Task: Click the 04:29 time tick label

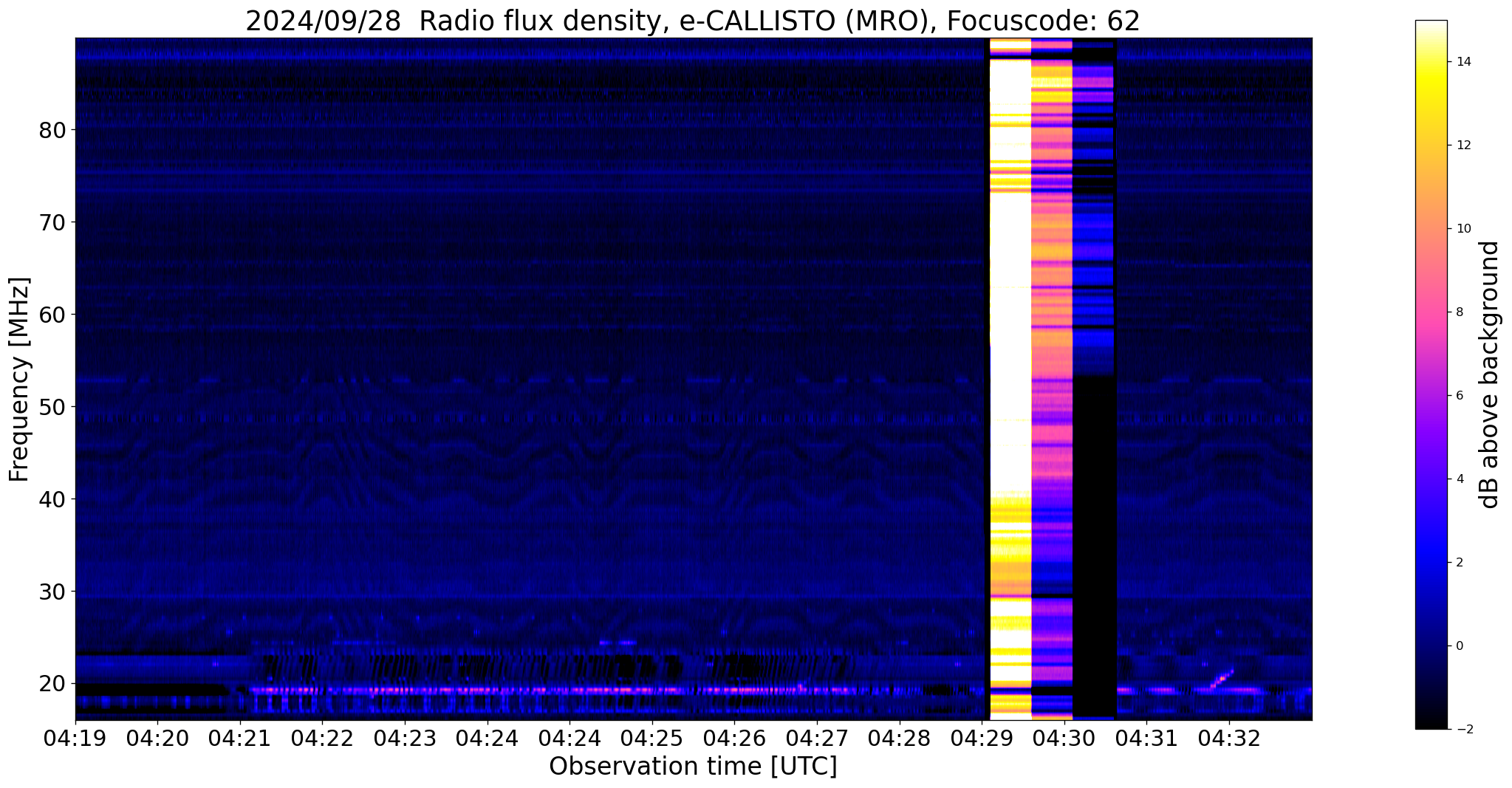Action: coord(982,739)
